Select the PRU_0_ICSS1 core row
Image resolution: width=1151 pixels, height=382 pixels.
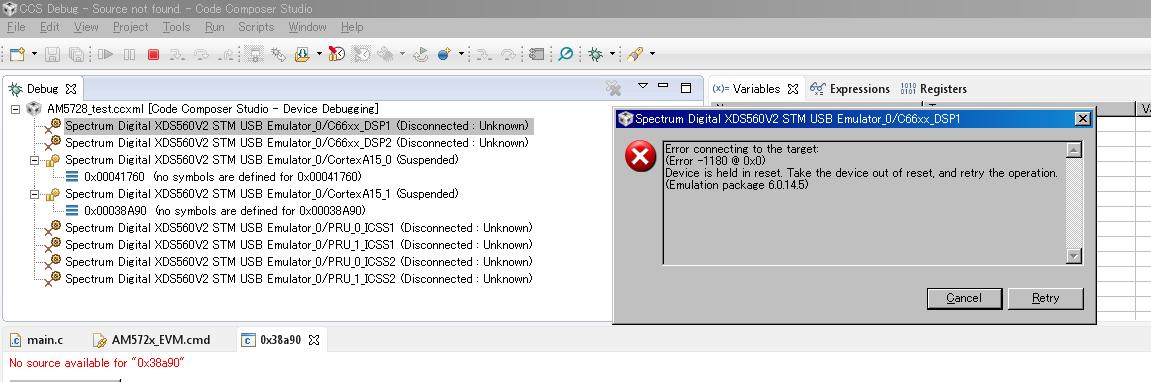[289, 228]
